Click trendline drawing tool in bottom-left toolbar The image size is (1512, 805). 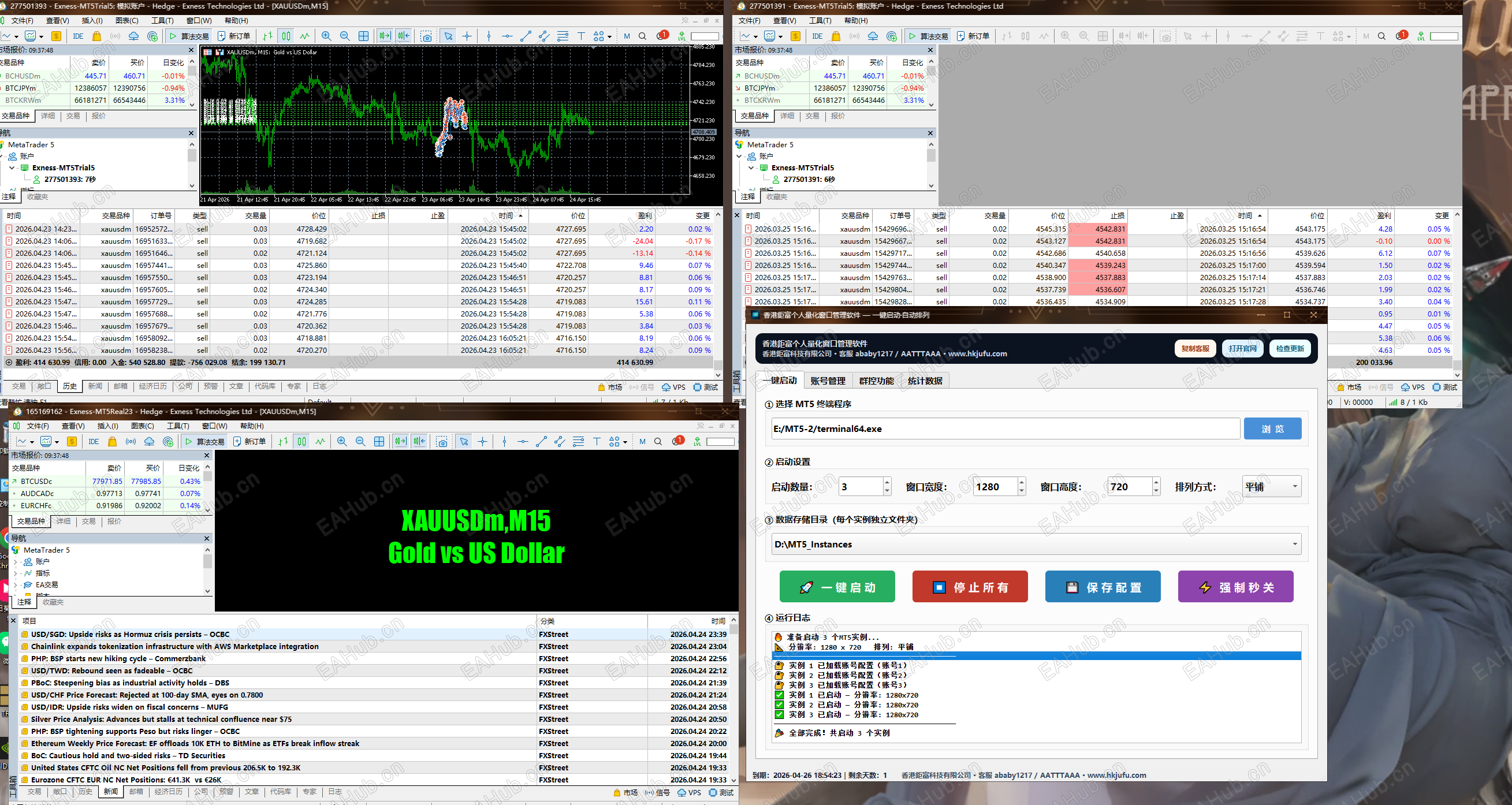tap(541, 442)
